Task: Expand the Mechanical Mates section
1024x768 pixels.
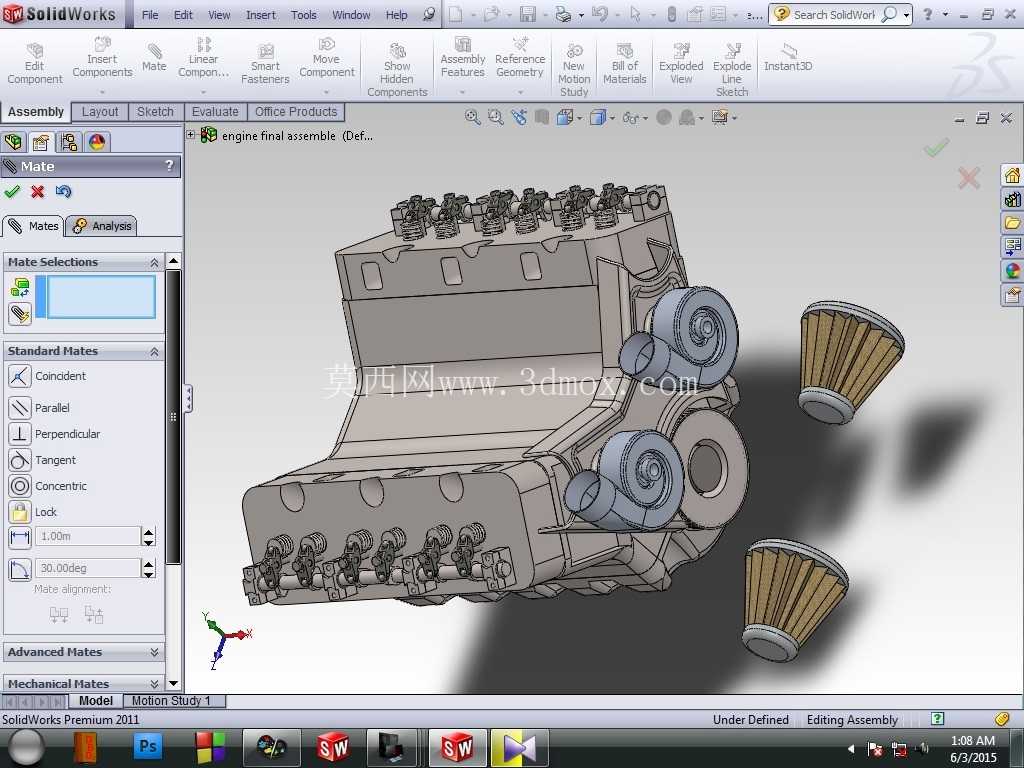Action: pos(84,683)
